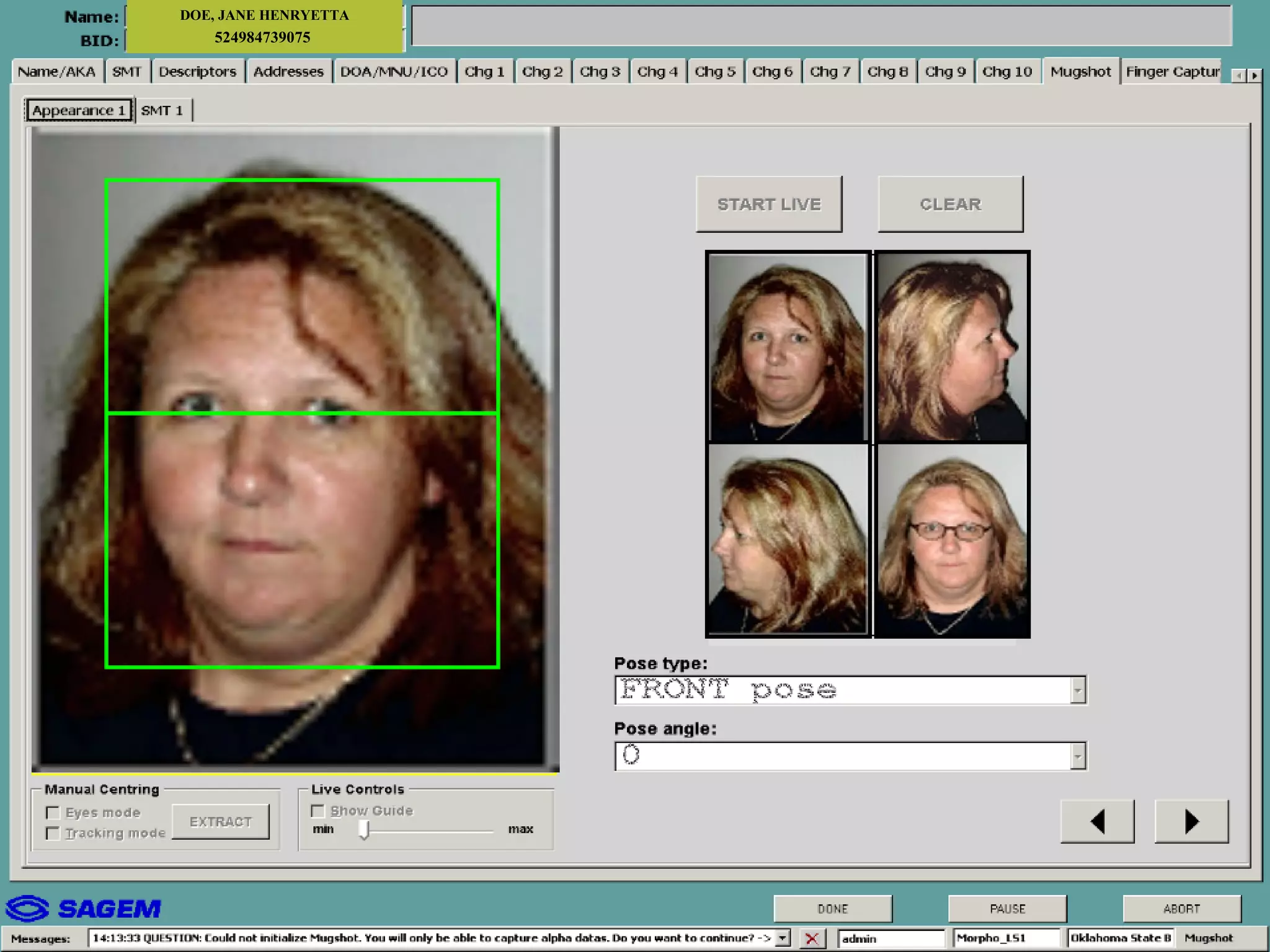Click the red X message dismiss icon

811,938
